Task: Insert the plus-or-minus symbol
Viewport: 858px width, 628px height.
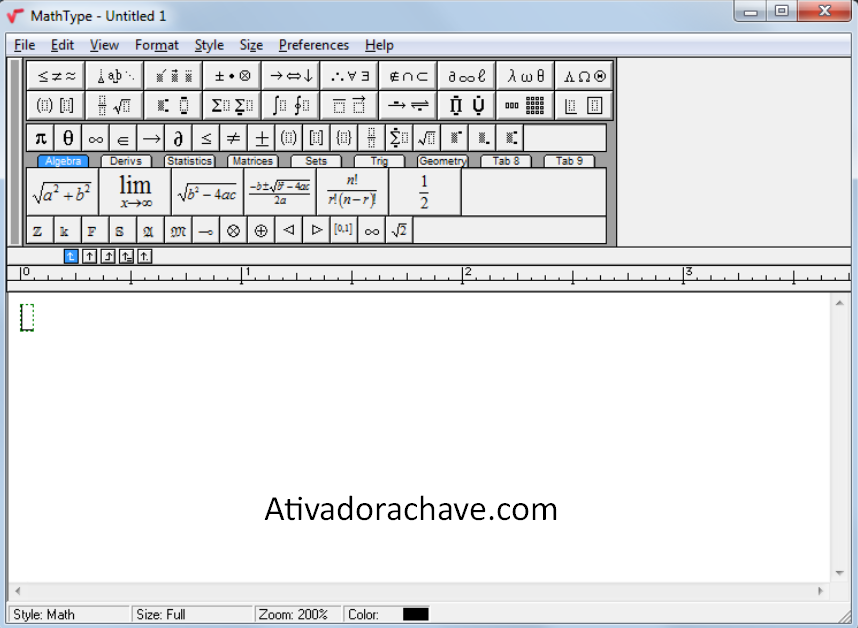Action: pos(261,137)
